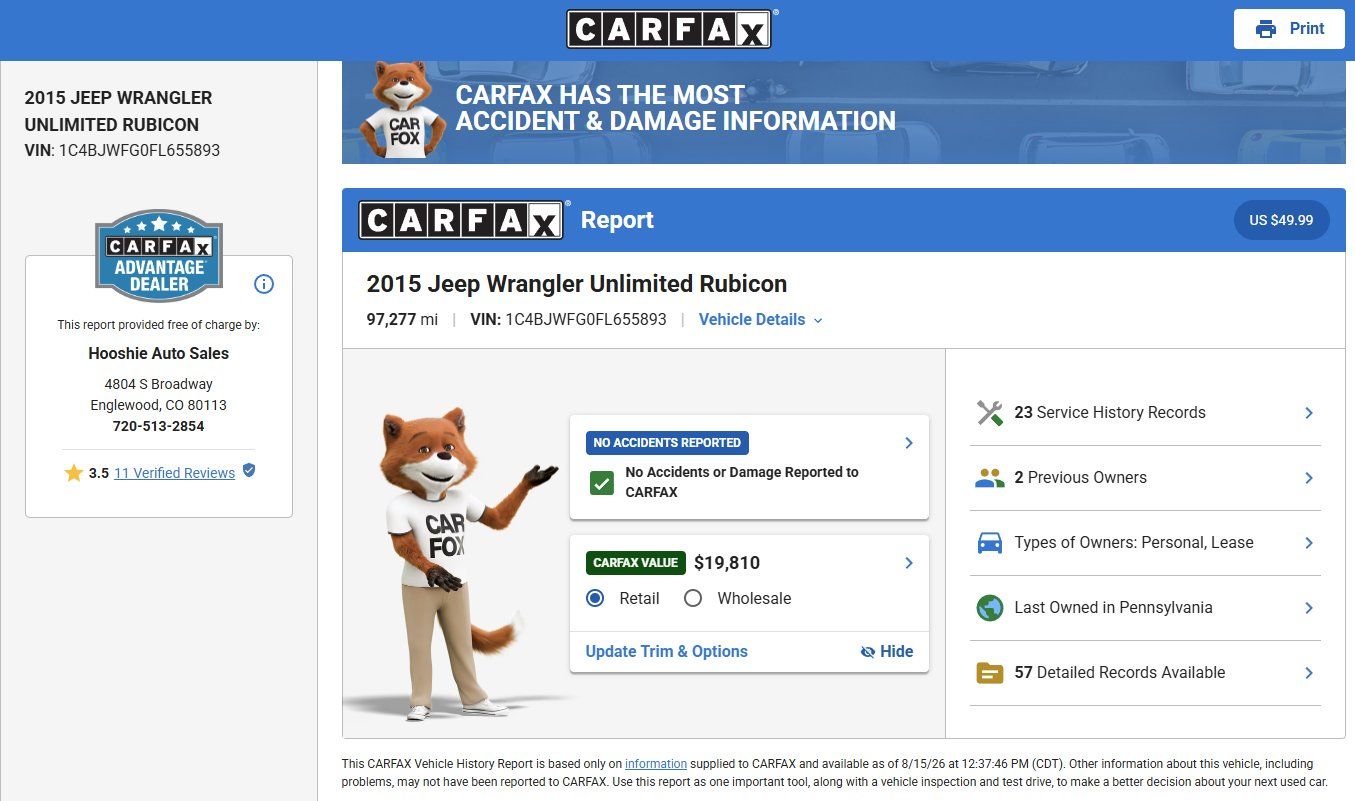
Task: Click the globe icon for last owned location
Action: [x=989, y=608]
